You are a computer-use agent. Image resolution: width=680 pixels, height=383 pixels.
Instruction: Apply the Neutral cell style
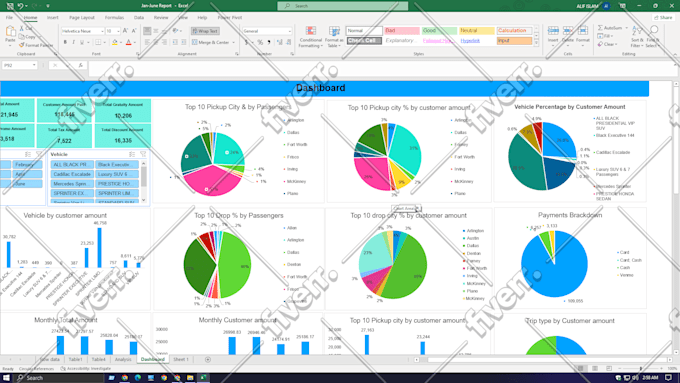click(x=477, y=31)
